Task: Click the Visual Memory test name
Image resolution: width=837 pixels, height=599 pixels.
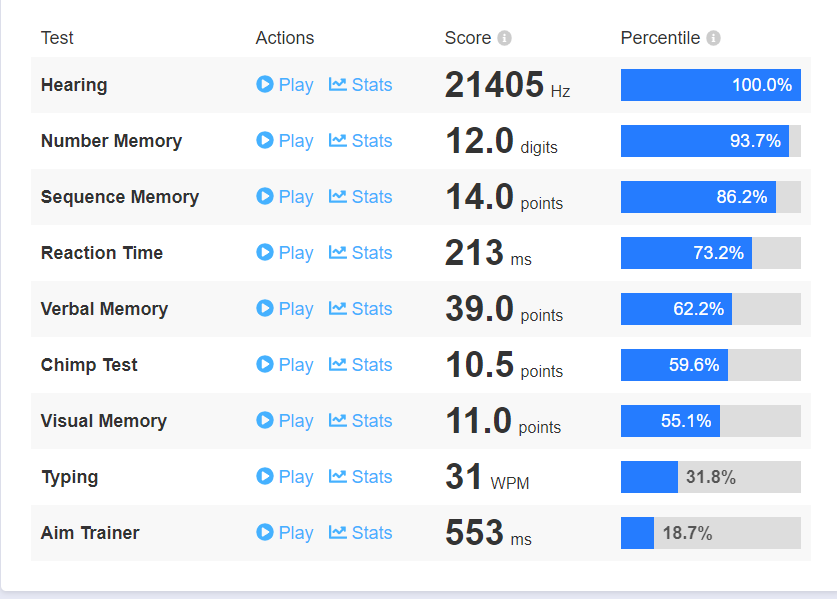Action: tap(104, 421)
